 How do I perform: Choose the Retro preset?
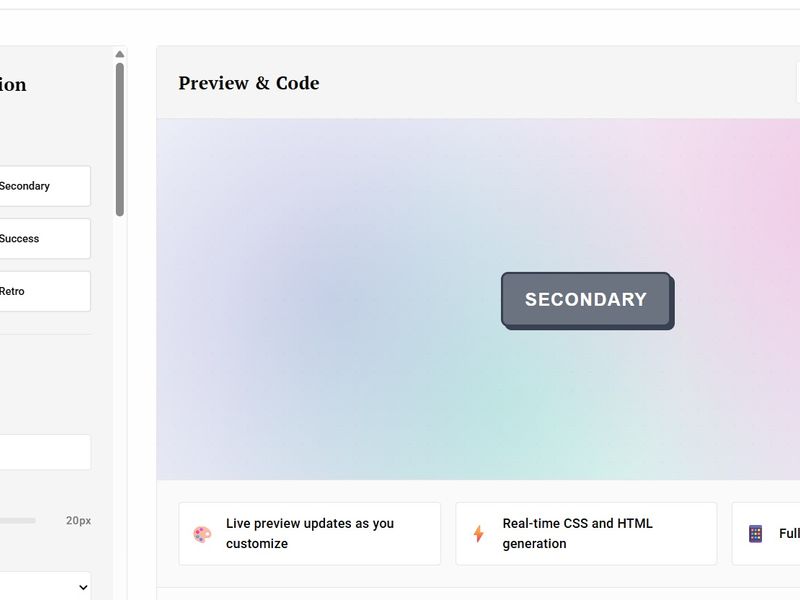click(40, 291)
